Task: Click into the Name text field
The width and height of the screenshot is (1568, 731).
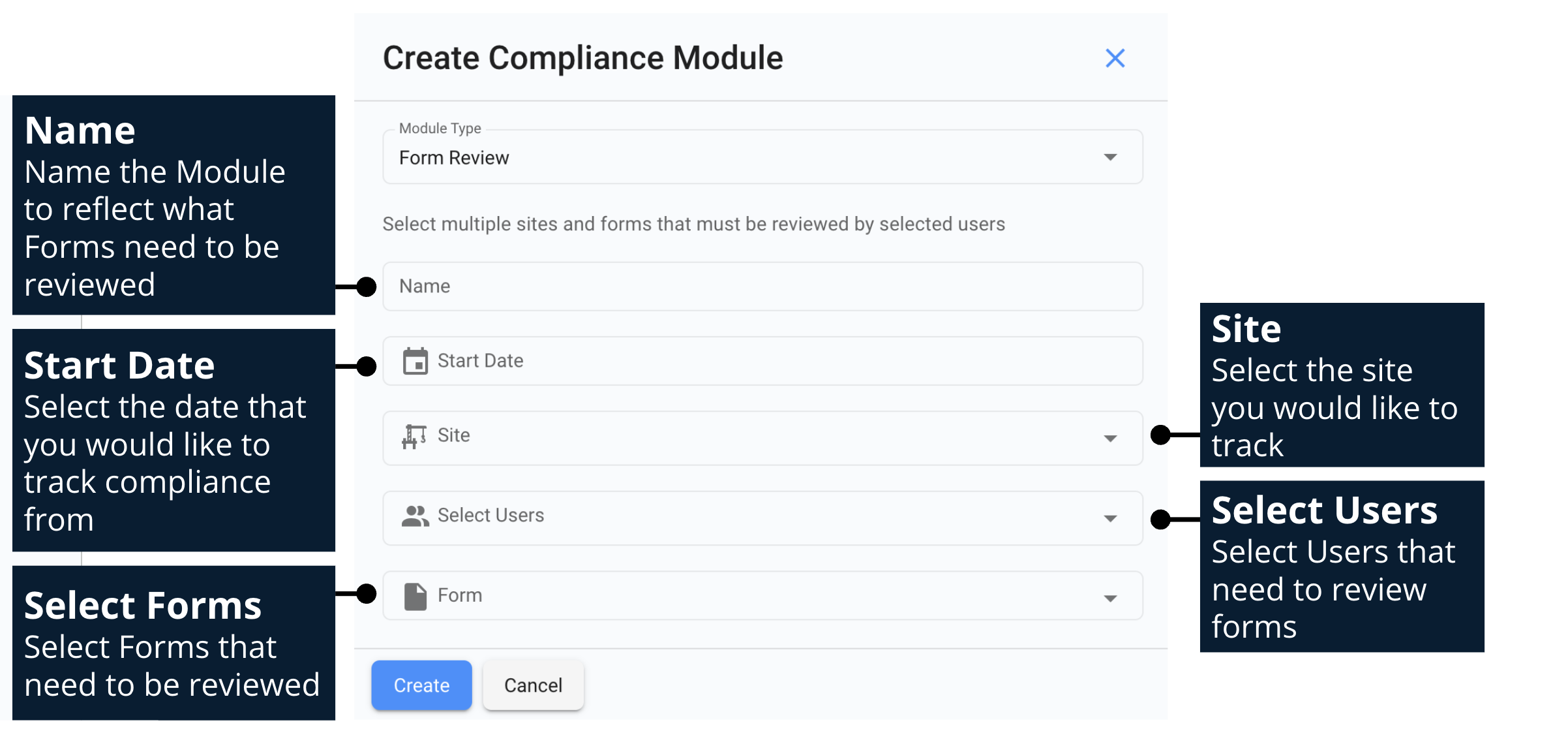Action: pos(762,287)
